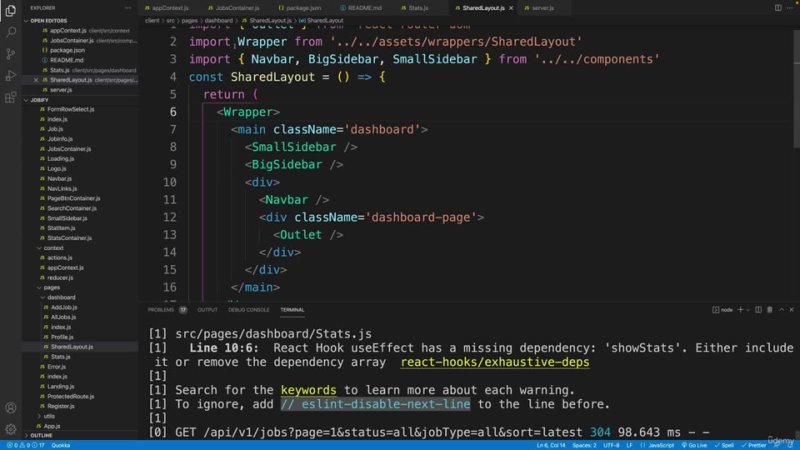Split the editor right
The width and height of the screenshot is (800, 450).
pyautogui.click(x=778, y=8)
